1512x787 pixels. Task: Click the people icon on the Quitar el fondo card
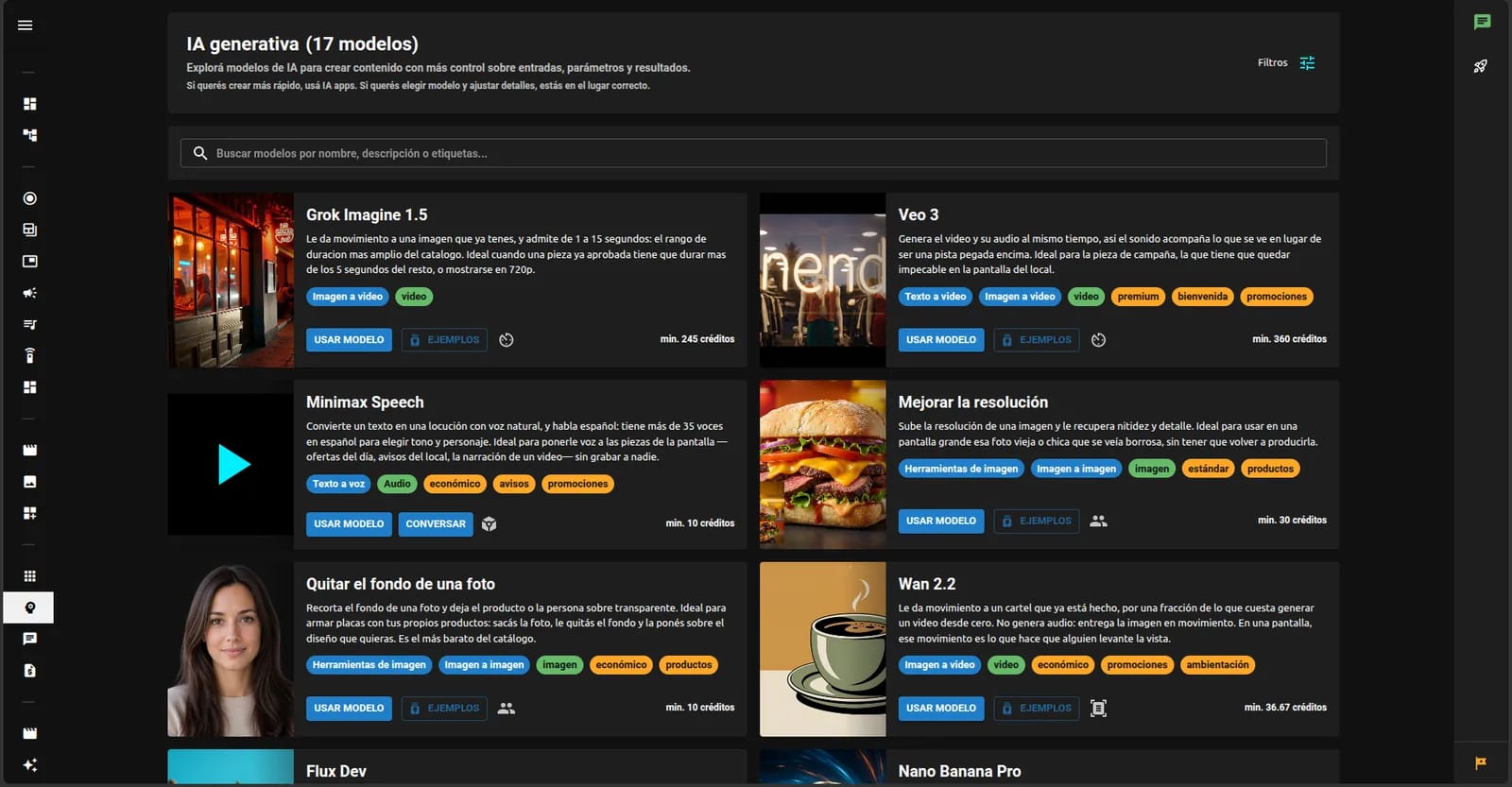(x=507, y=709)
